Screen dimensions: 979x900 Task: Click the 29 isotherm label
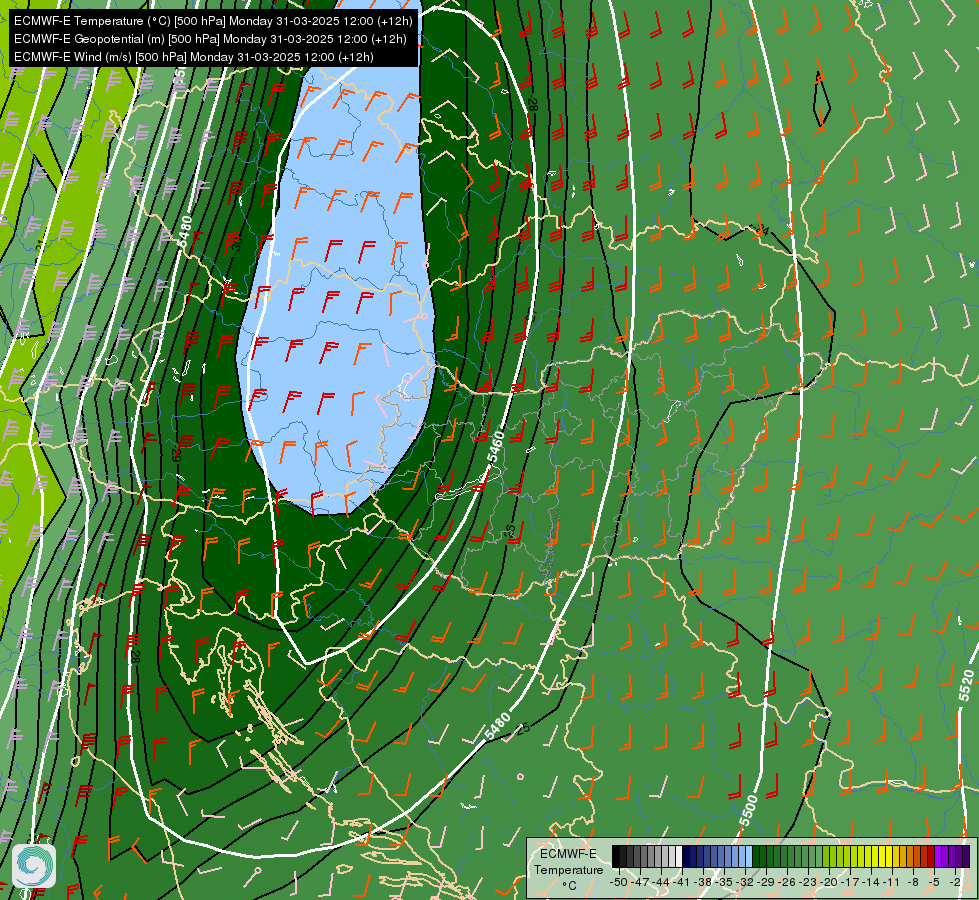tap(177, 453)
